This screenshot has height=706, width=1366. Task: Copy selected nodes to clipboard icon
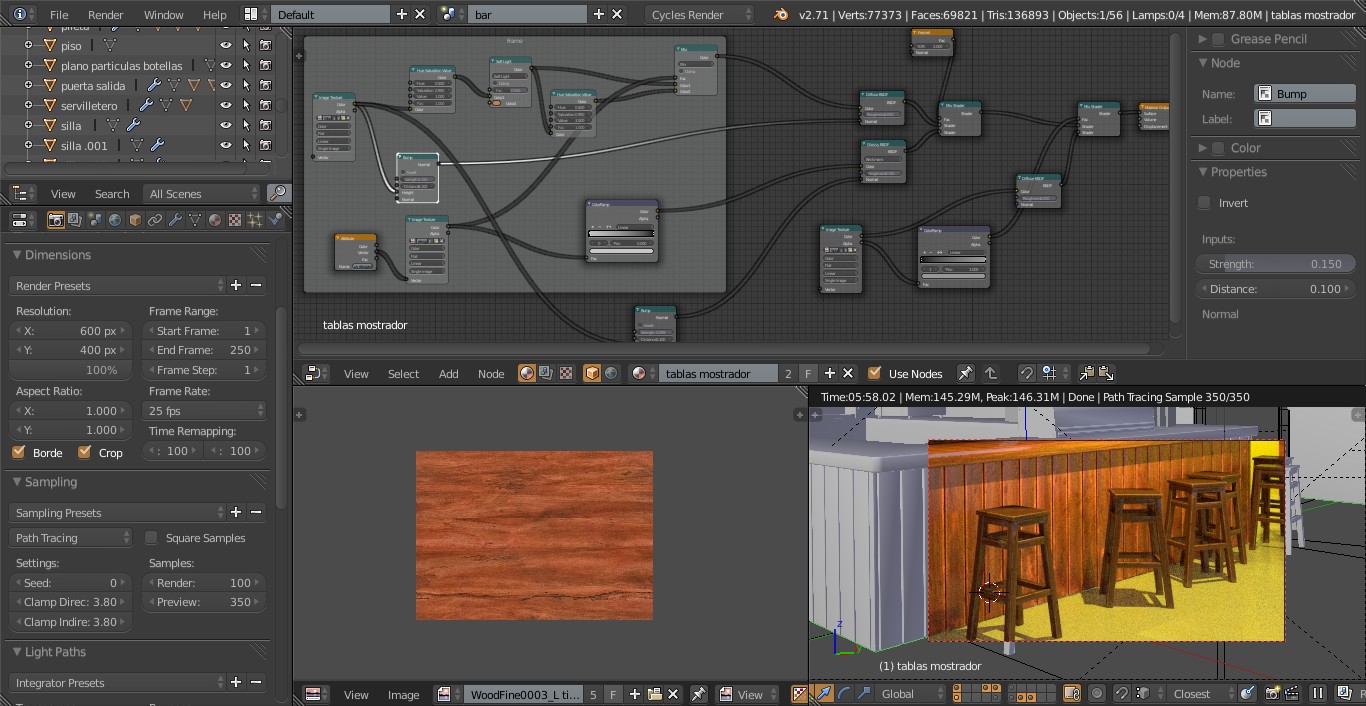1087,373
